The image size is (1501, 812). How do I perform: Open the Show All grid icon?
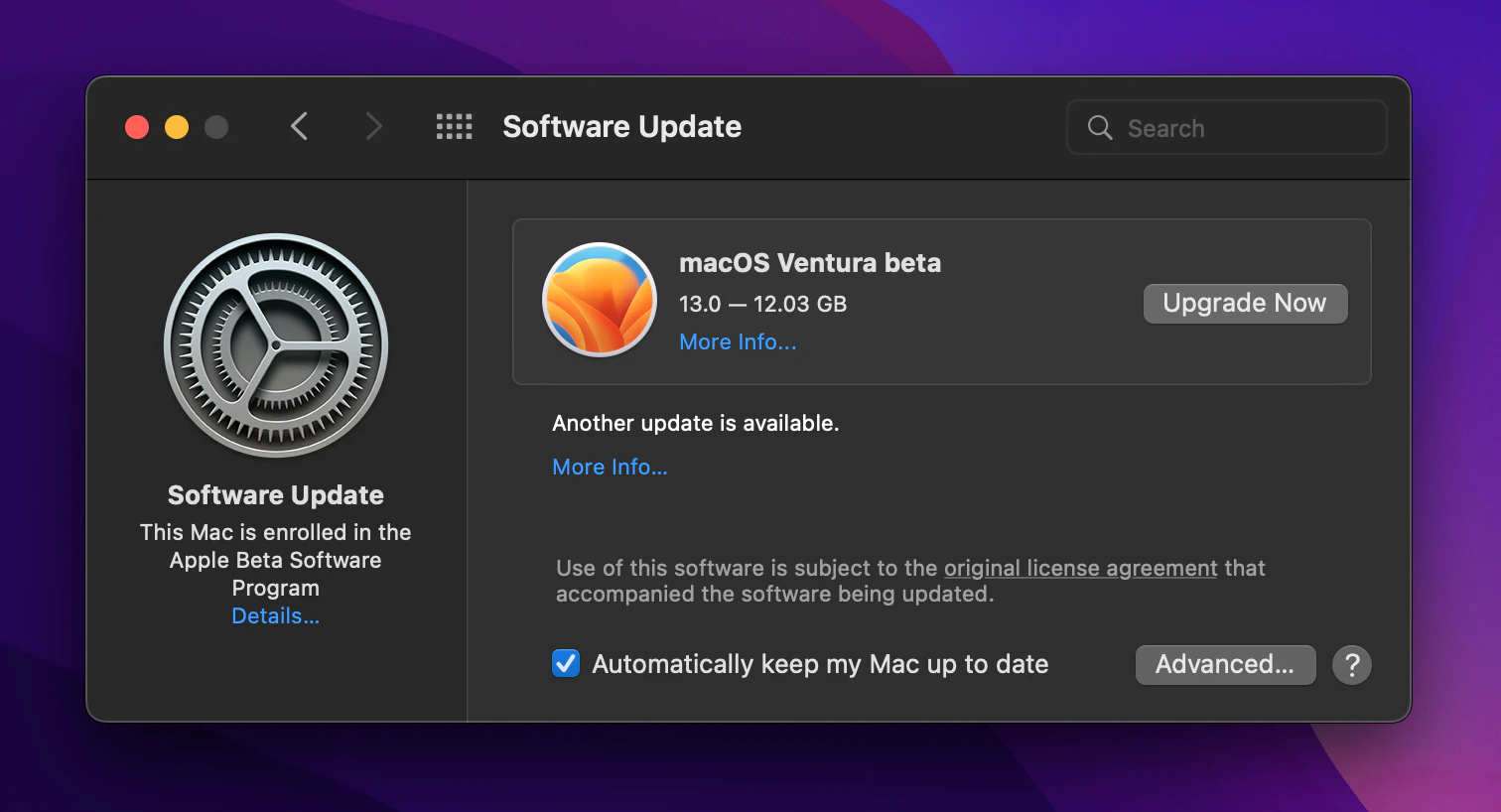[455, 126]
